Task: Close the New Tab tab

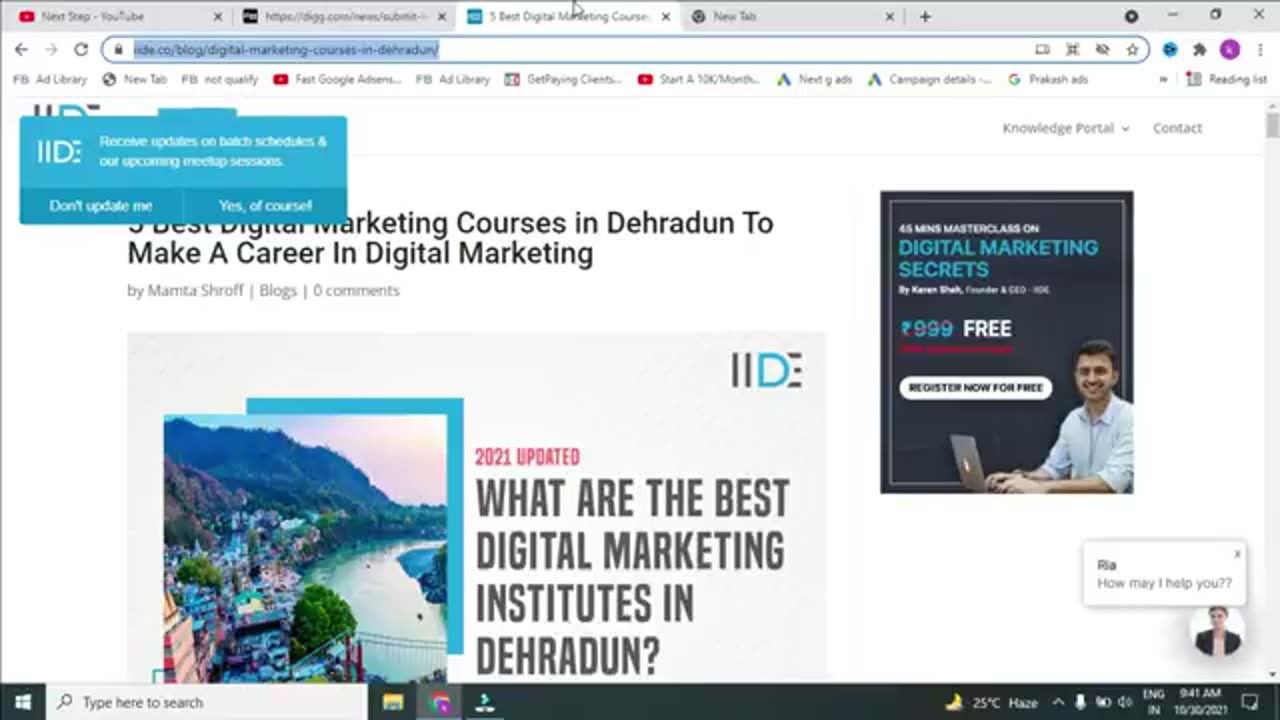Action: point(890,16)
